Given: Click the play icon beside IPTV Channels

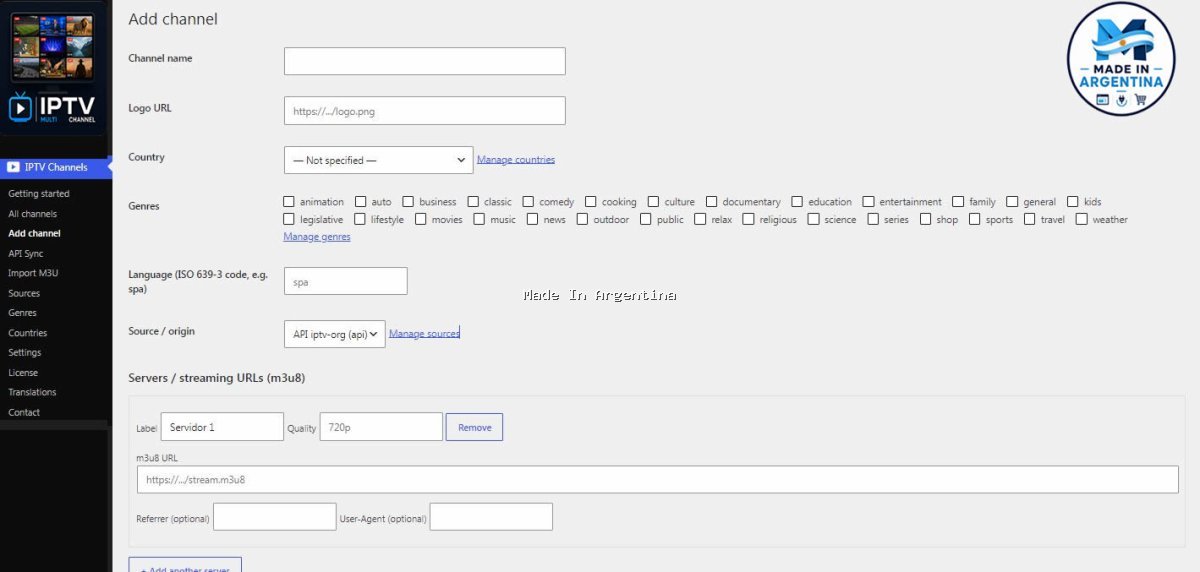Looking at the screenshot, I should click(14, 167).
